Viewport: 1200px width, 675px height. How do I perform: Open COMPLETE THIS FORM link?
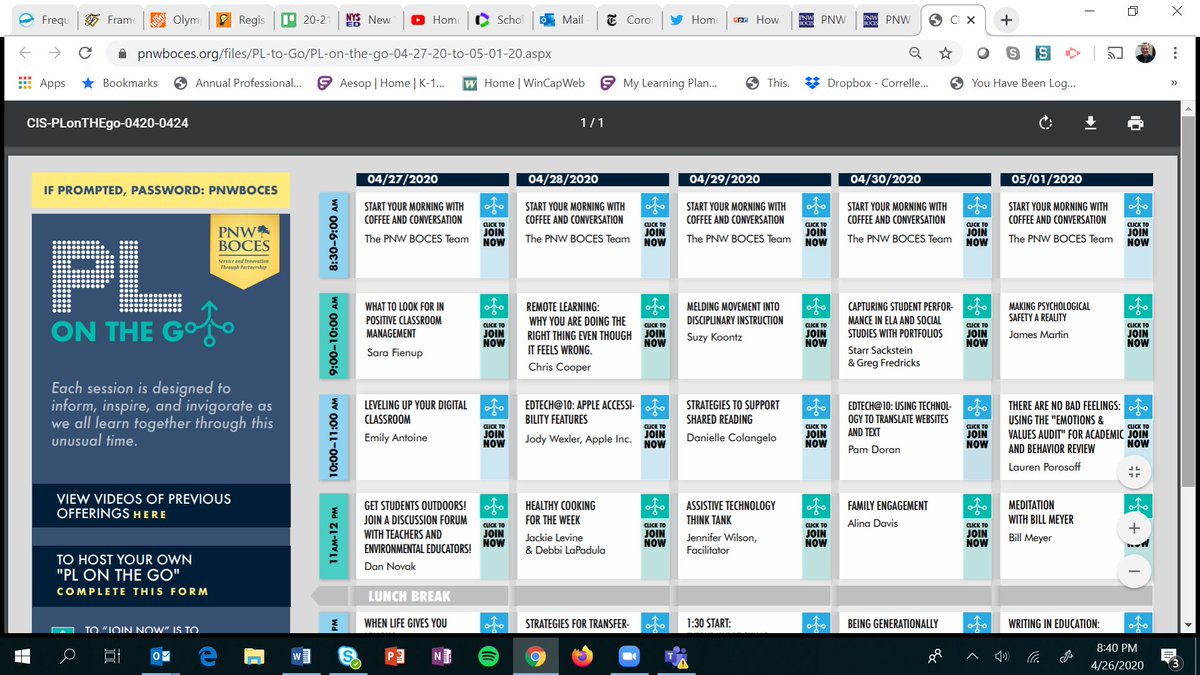click(x=132, y=591)
